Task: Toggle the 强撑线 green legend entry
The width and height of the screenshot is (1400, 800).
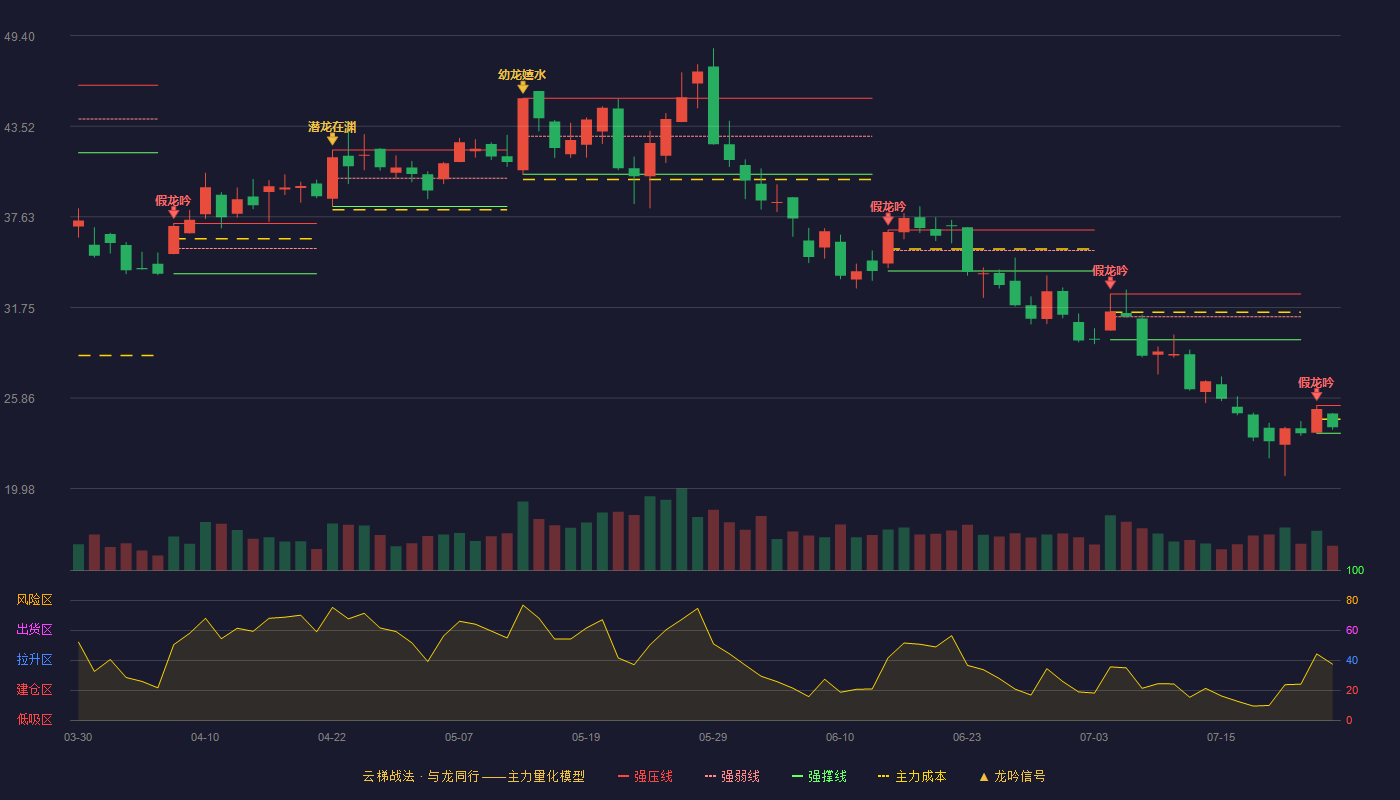Action: tap(819, 776)
